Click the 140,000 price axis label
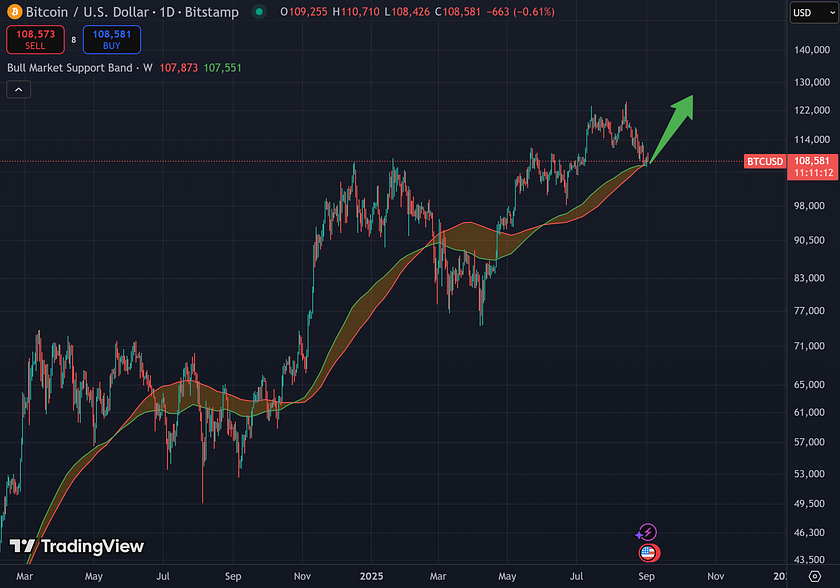The height and width of the screenshot is (588, 840). 812,50
